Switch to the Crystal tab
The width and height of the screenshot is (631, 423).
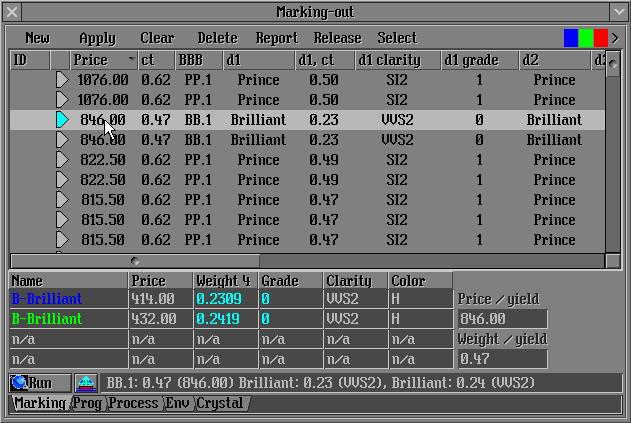coord(219,403)
